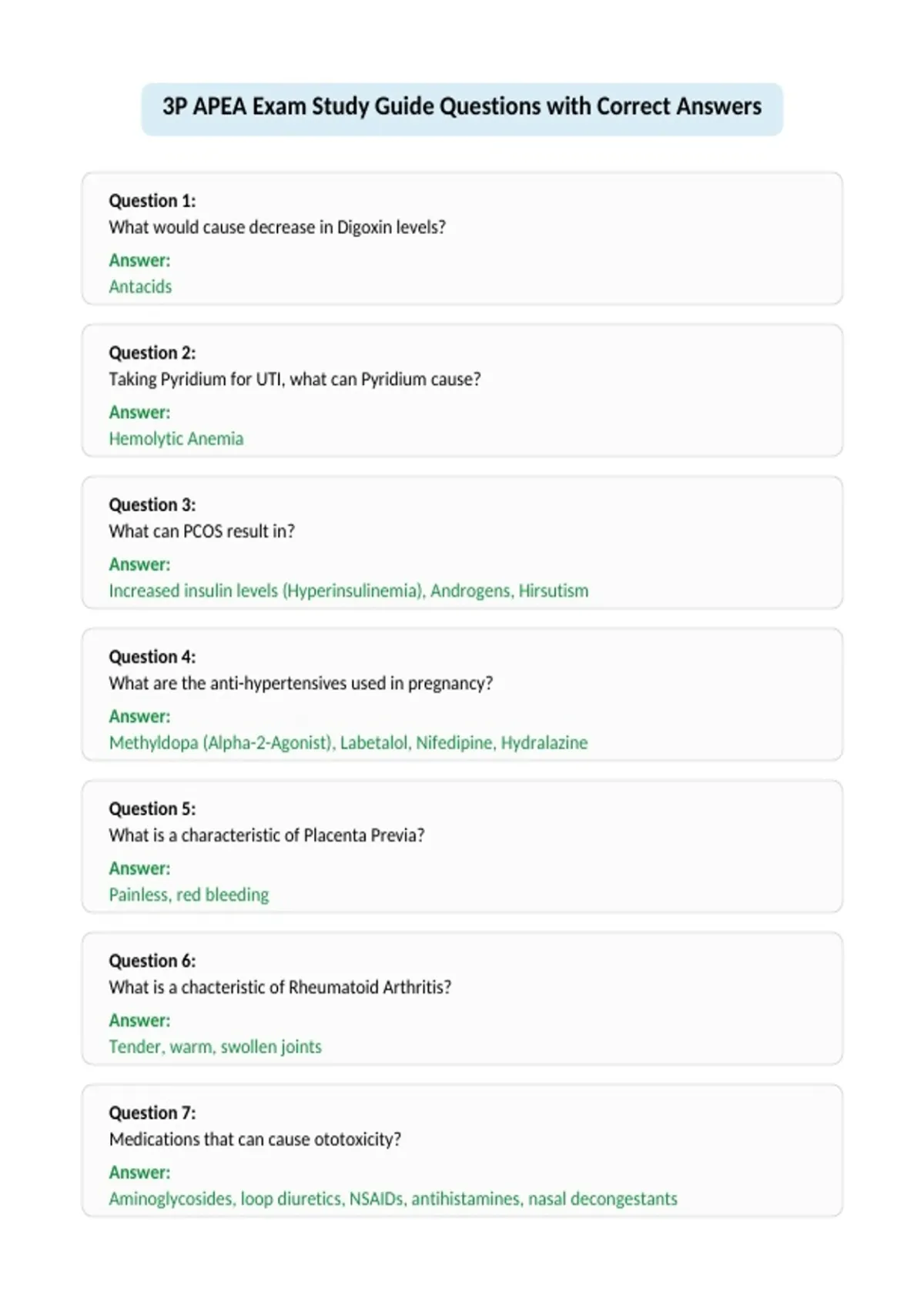
Task: Click the Tender, warm, swollen joints answer
Action: (215, 1047)
